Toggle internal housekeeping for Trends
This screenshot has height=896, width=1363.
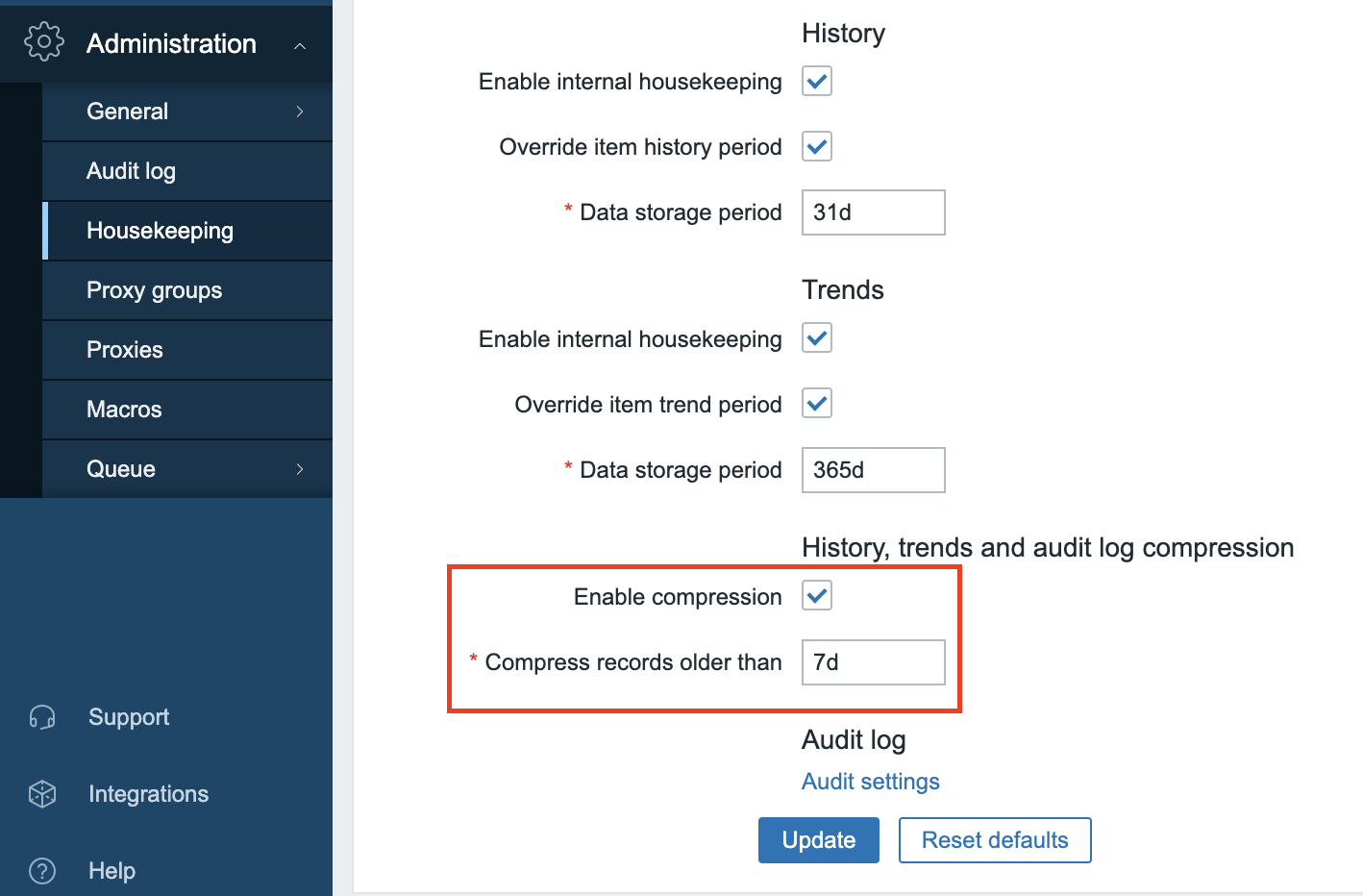click(x=815, y=337)
